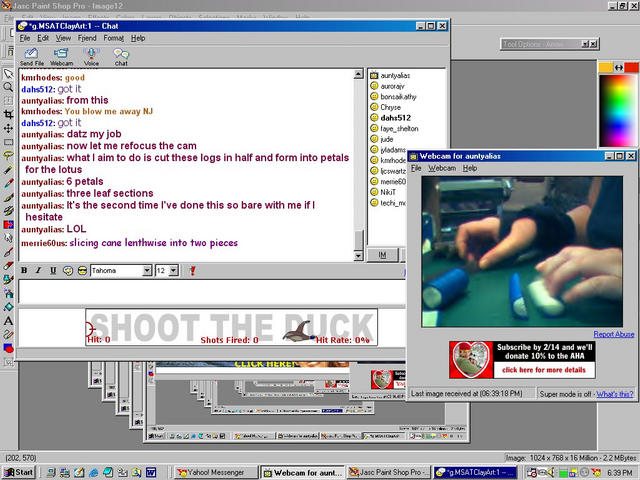Click the Shoot the Duck banner game
This screenshot has height=480, width=640.
click(x=231, y=327)
